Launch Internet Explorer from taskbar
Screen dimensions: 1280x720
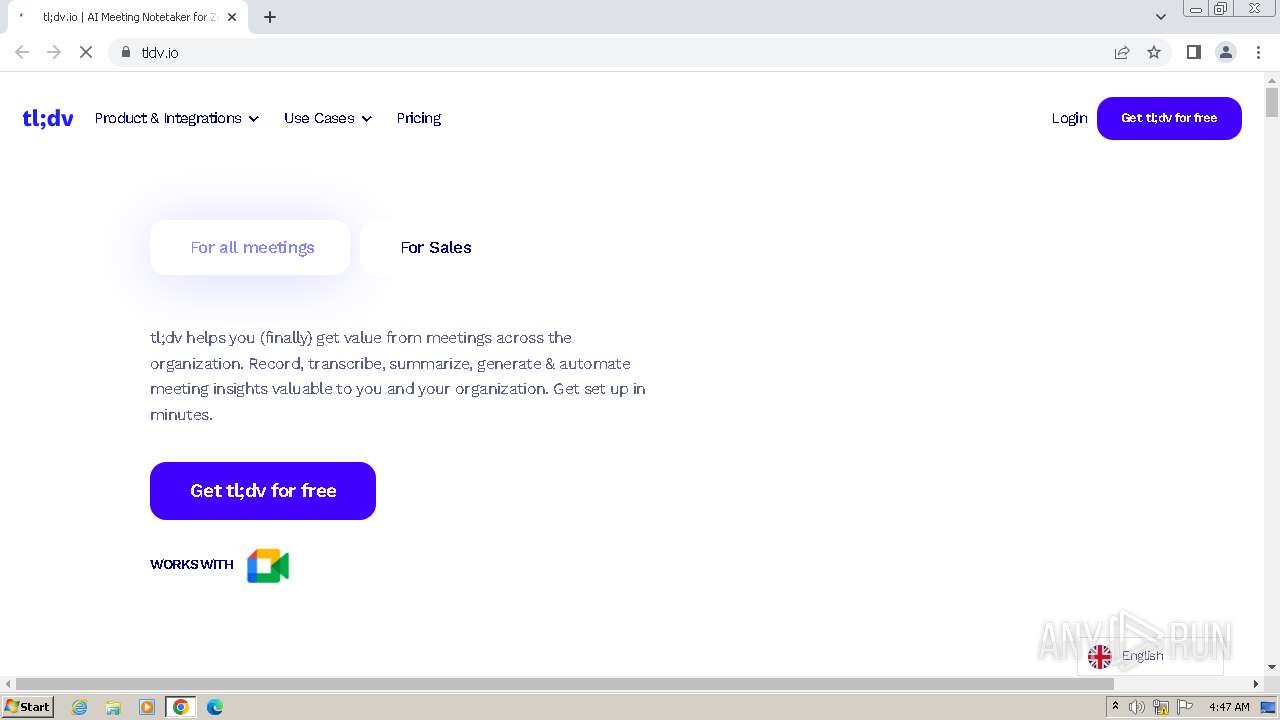tap(80, 707)
